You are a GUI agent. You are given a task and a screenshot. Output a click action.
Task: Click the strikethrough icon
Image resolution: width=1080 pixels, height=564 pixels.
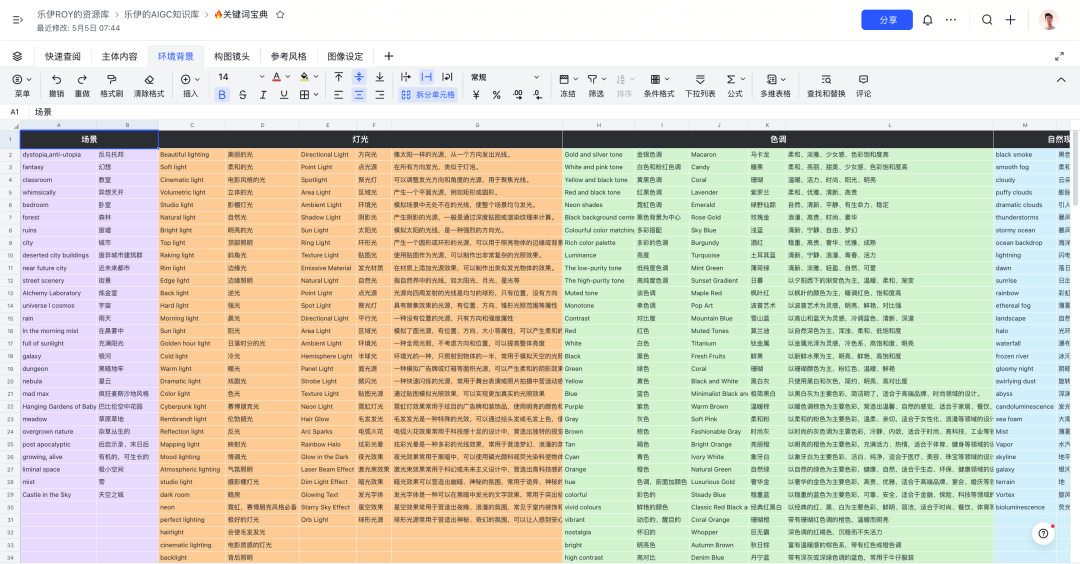(x=242, y=95)
